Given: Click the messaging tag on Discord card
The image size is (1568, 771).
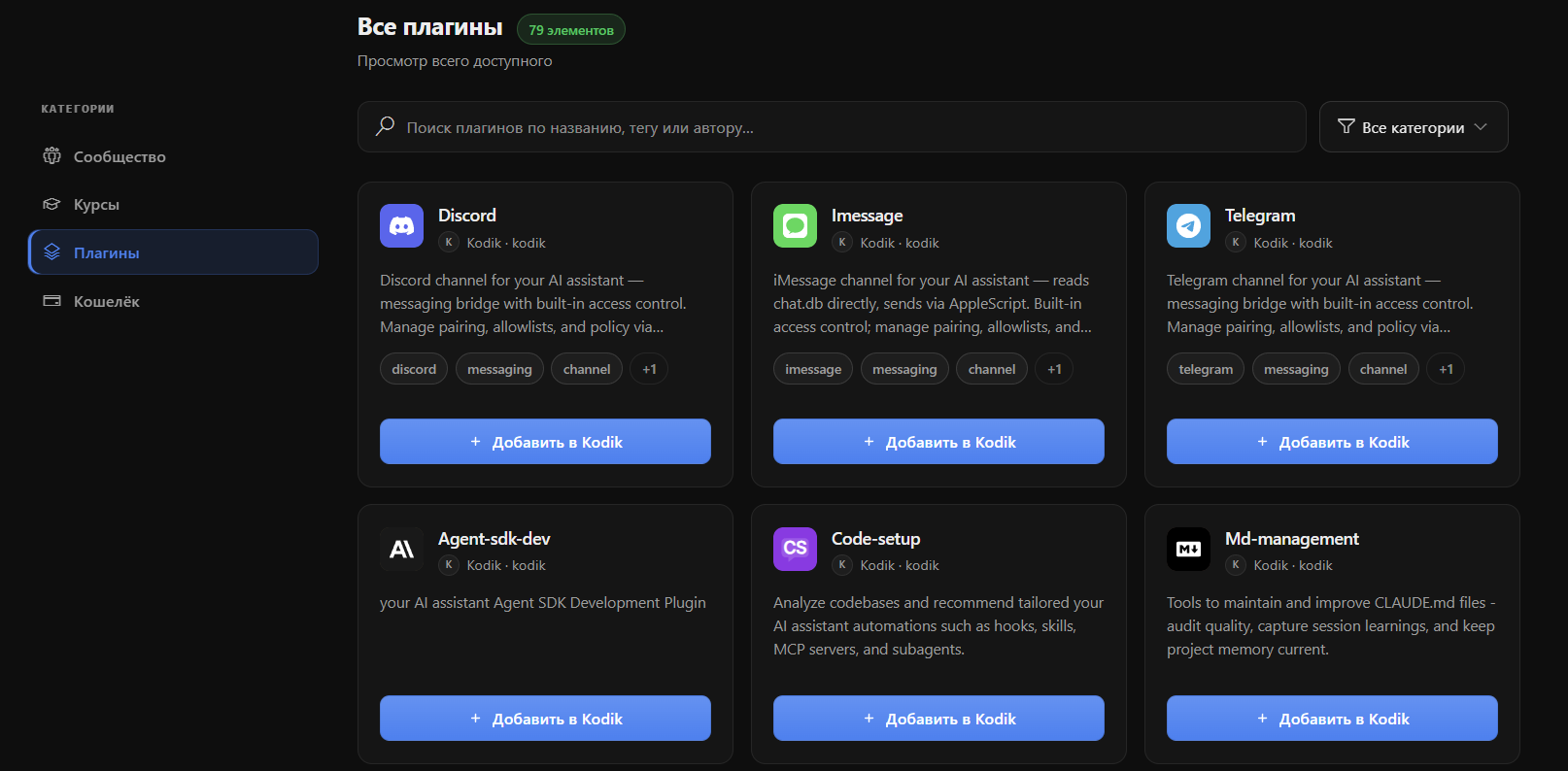Looking at the screenshot, I should coord(499,369).
